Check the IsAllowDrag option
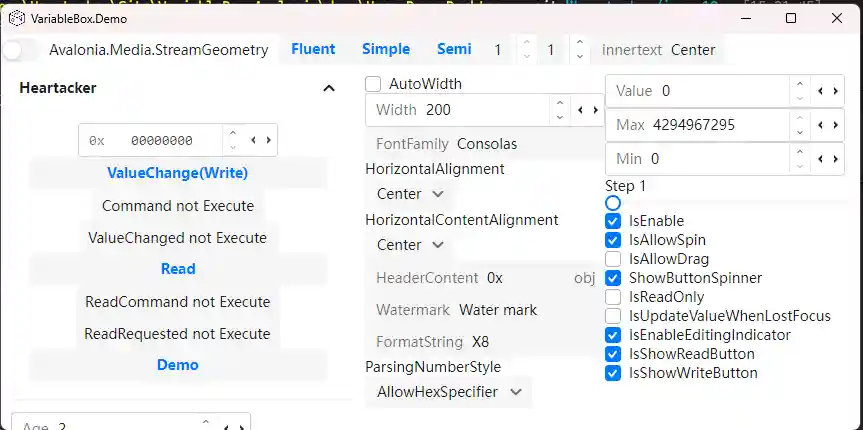 (x=613, y=259)
